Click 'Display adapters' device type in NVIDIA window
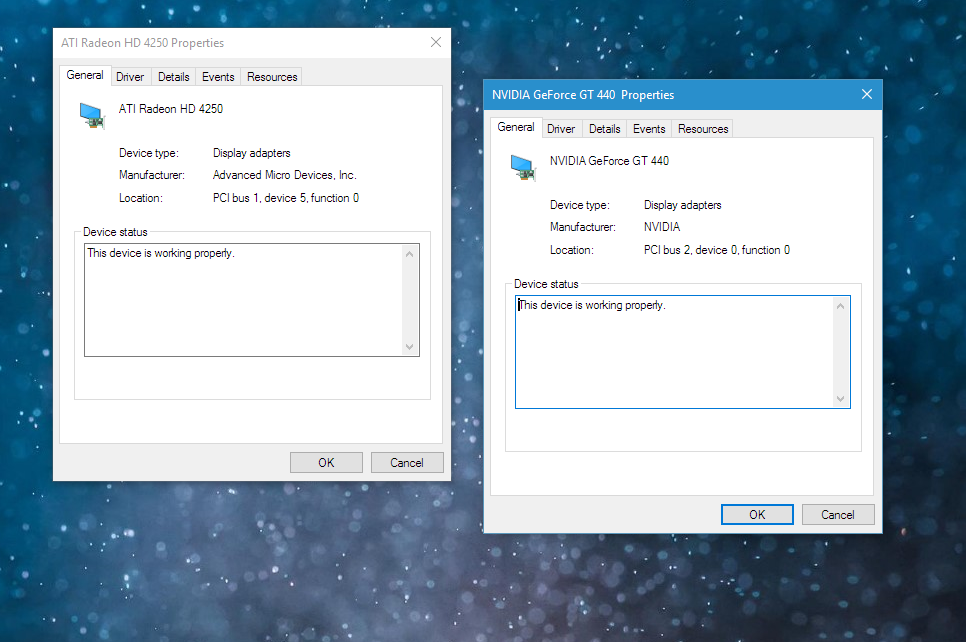The image size is (966, 642). 683,205
